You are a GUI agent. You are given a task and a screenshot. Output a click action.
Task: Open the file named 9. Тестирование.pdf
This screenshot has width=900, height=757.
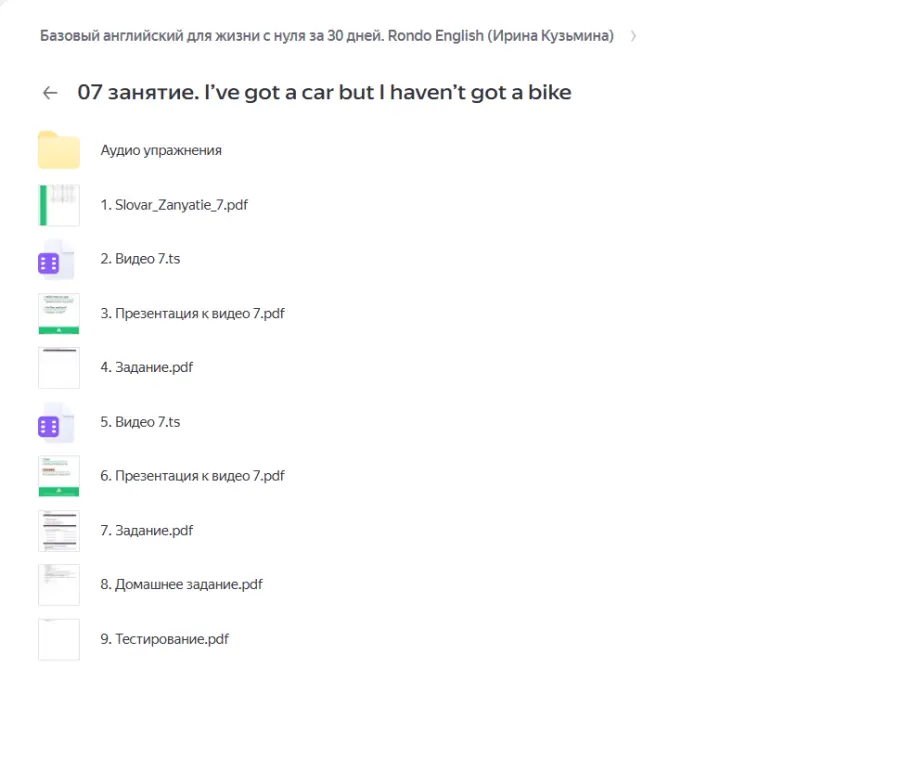(x=164, y=638)
